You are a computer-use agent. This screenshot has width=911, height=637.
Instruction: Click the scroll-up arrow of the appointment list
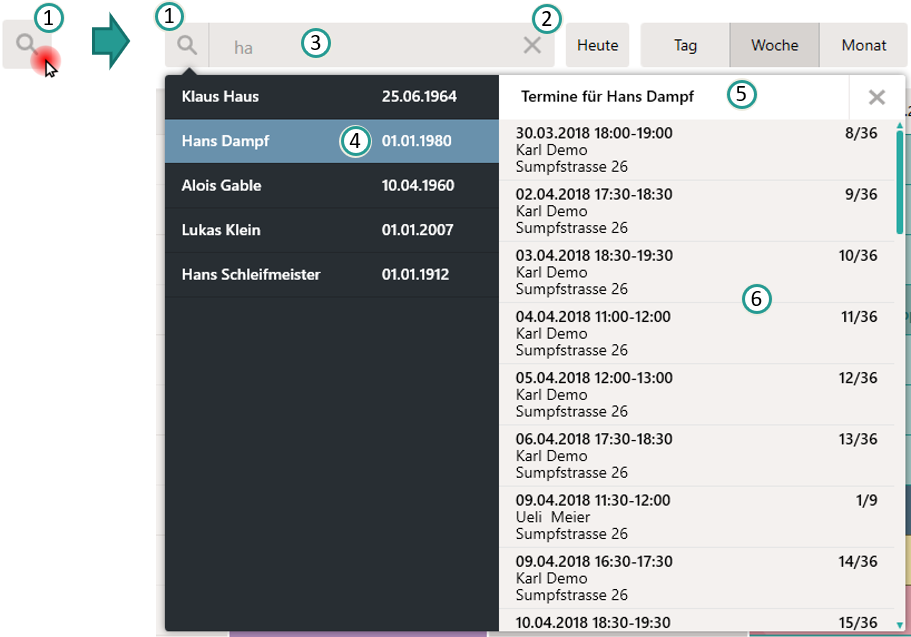[x=899, y=126]
